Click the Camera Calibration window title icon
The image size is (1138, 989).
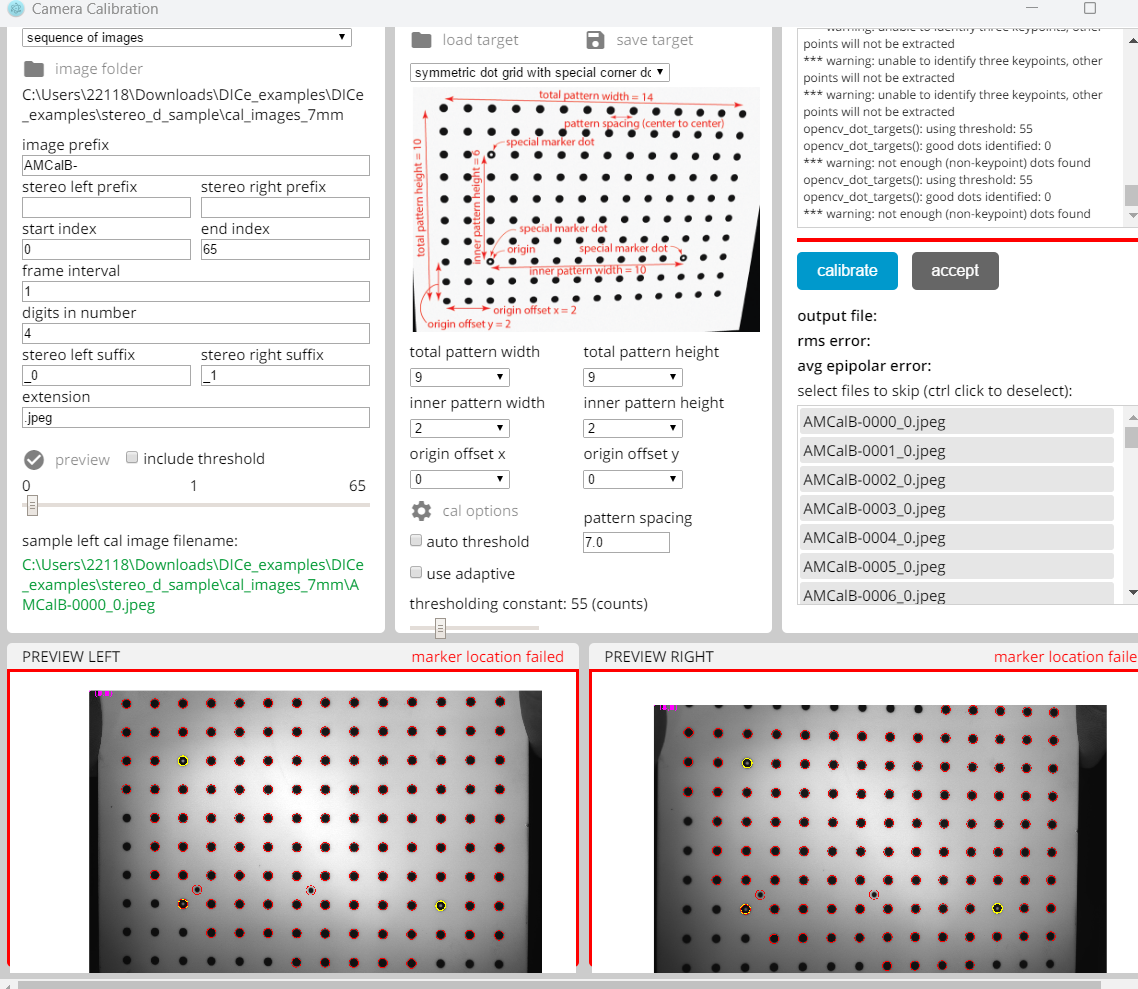click(14, 9)
